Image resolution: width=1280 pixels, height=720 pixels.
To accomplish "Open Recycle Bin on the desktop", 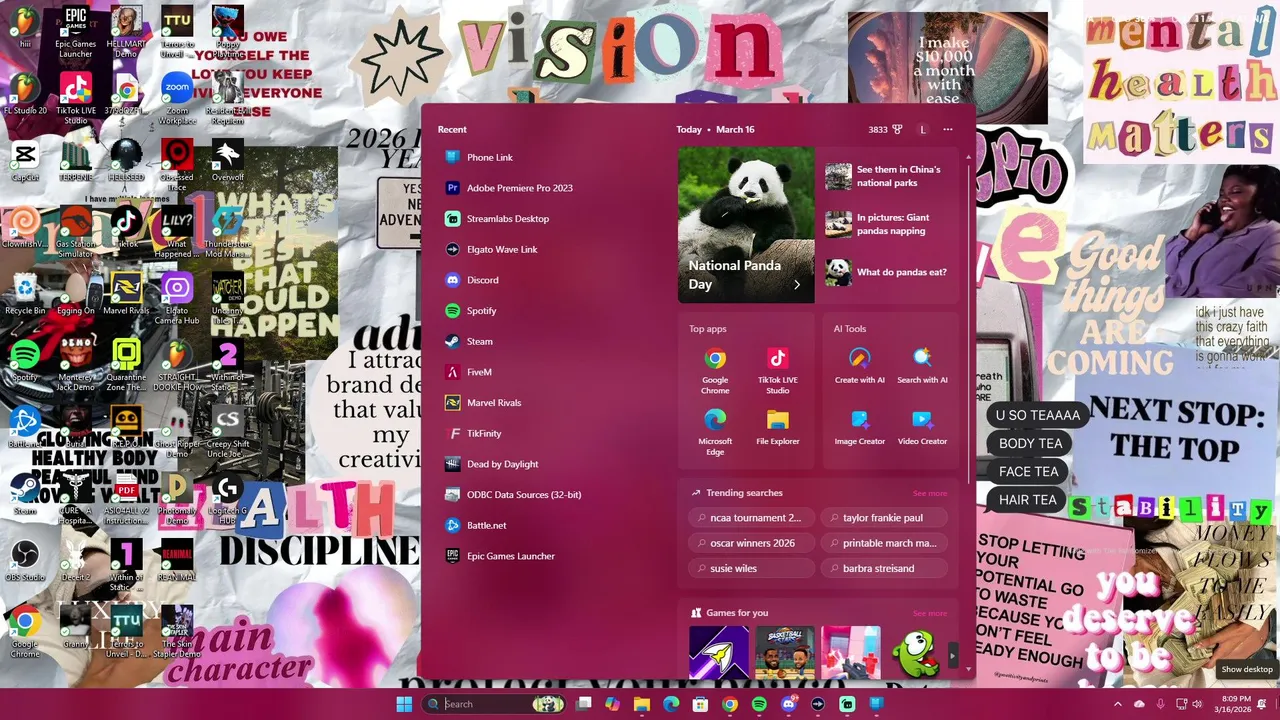I will pos(25,294).
